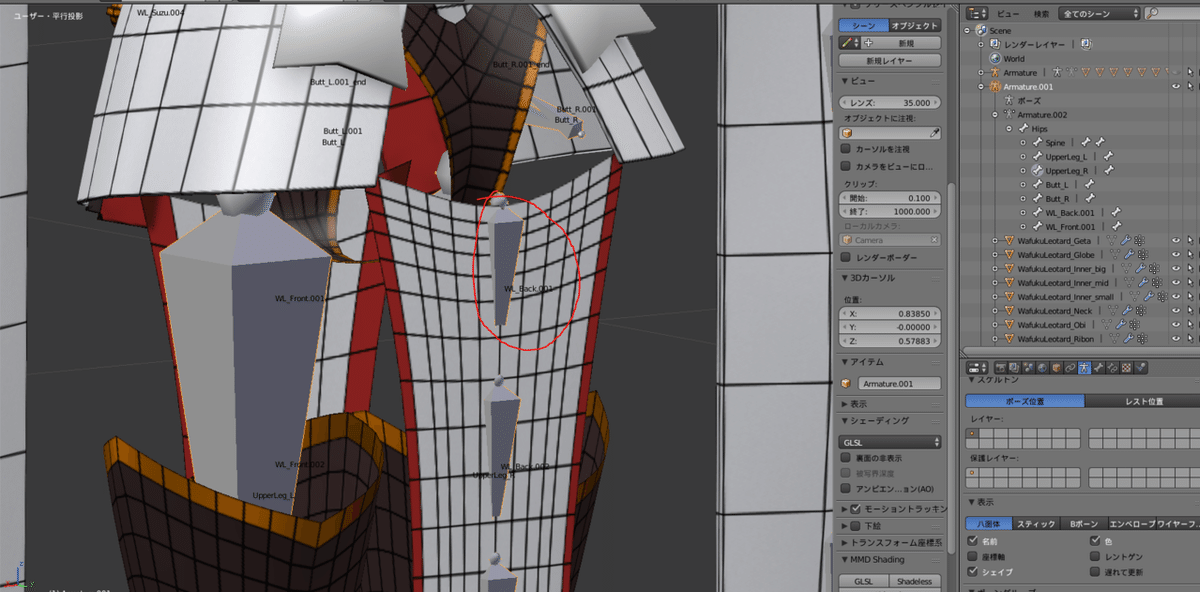Click the render layer icon beside レンダーレイヤー
Image resolution: width=1200 pixels, height=592 pixels.
(x=995, y=45)
